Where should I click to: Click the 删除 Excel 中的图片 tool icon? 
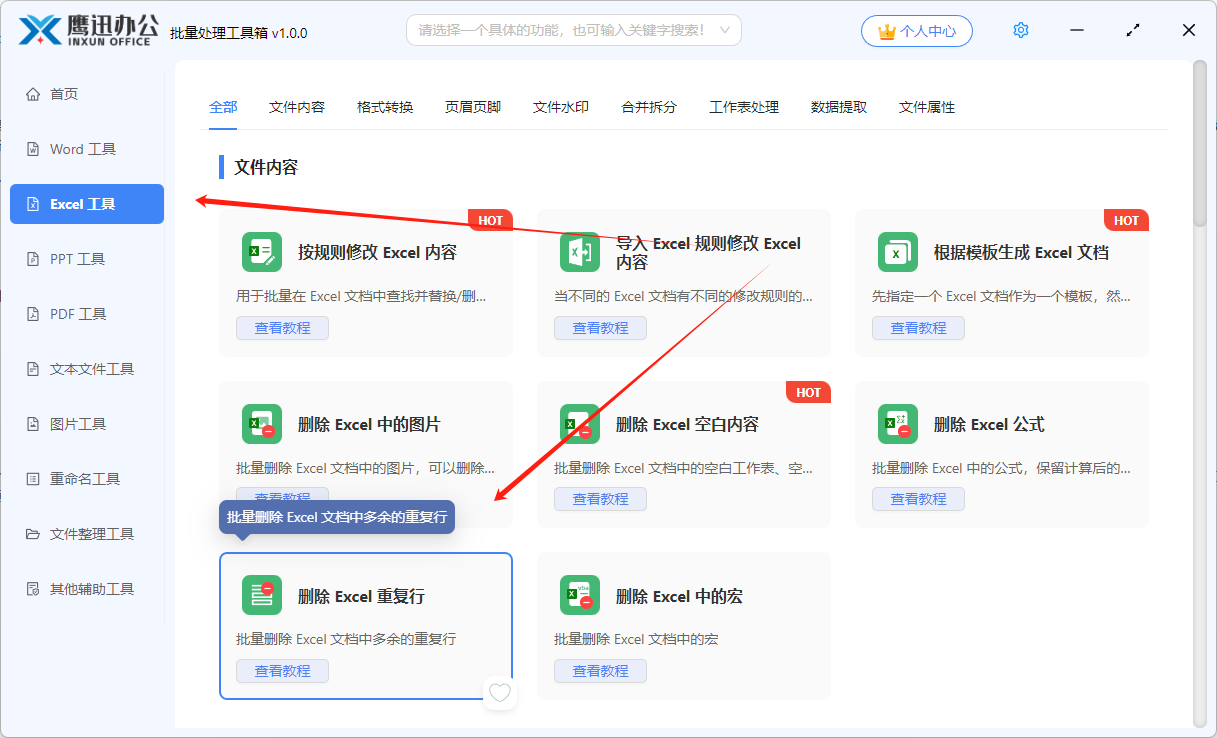click(261, 424)
